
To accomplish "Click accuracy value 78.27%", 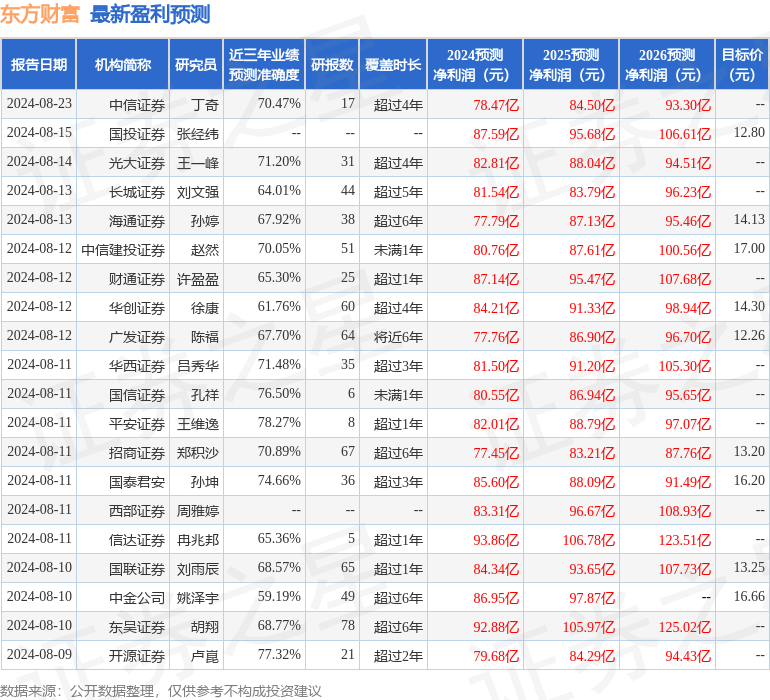I will click(279, 422).
